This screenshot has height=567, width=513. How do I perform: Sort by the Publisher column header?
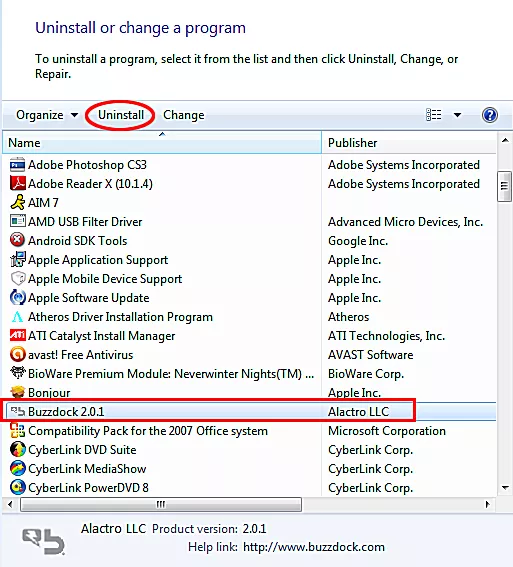[x=409, y=142]
